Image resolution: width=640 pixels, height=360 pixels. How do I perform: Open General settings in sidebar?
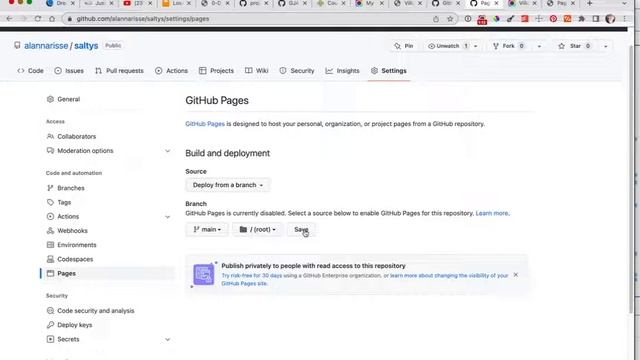click(x=69, y=99)
